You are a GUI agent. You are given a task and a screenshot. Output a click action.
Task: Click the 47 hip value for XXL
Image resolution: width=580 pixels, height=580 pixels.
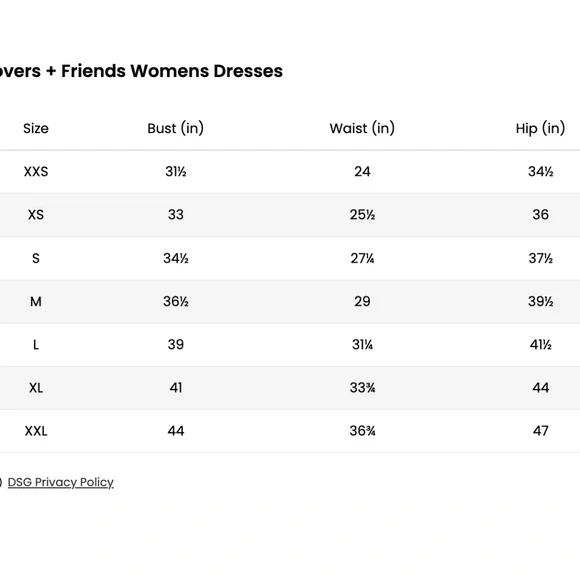pos(540,431)
